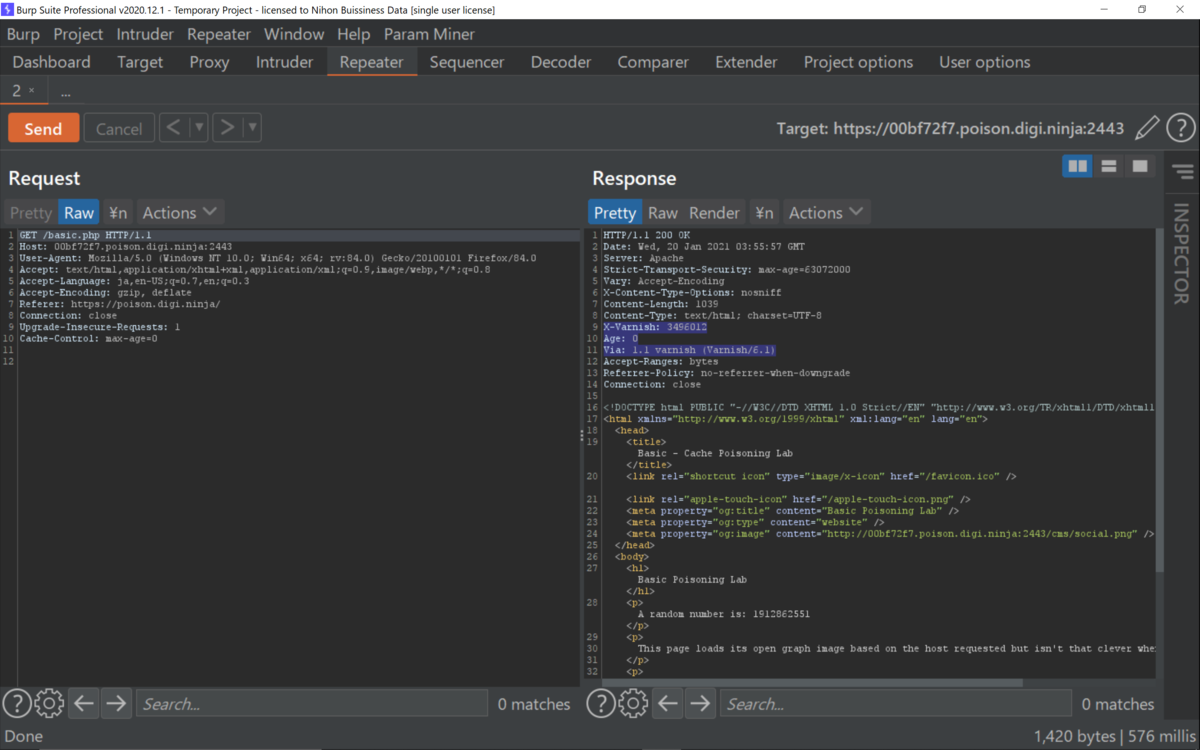This screenshot has width=1200, height=750.
Task: Close Repeater tab 2
Action: [x=31, y=91]
